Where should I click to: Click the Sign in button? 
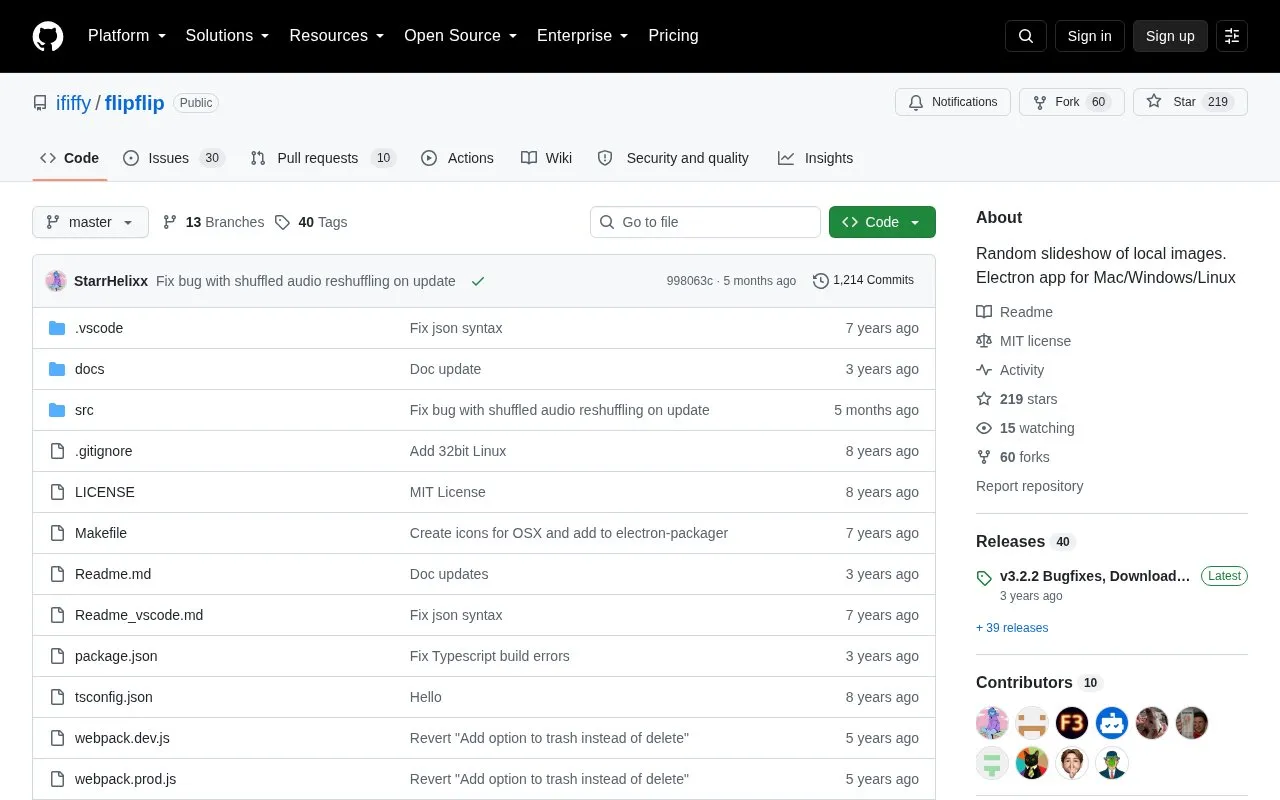pos(1089,36)
